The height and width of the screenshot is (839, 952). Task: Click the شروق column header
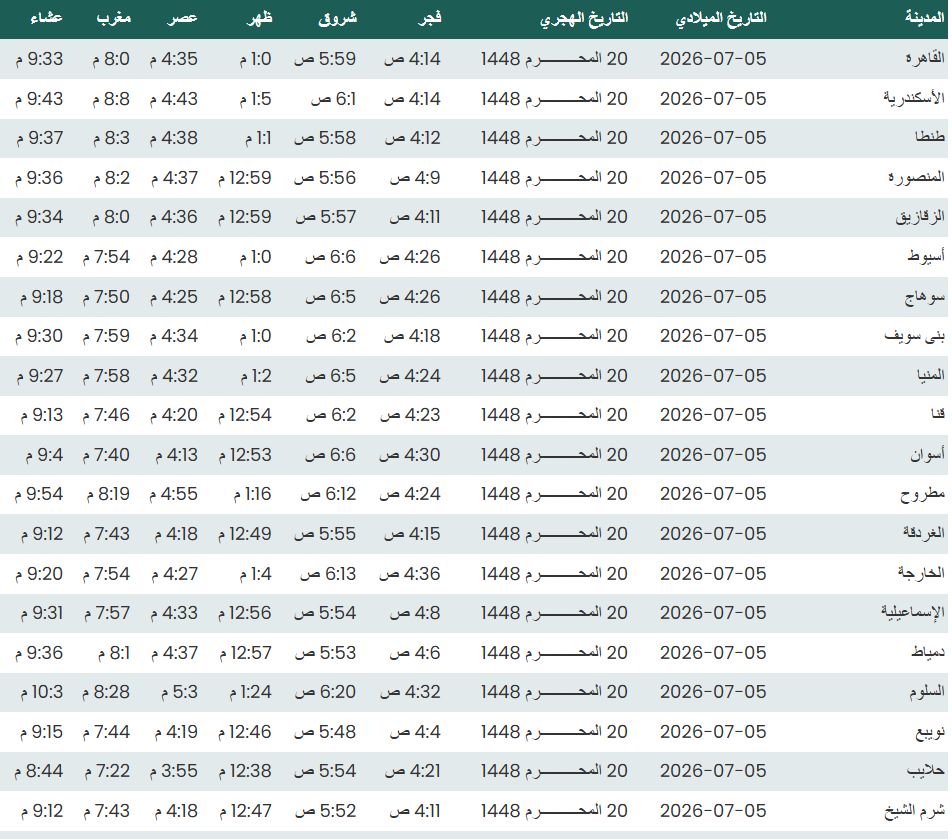click(338, 18)
